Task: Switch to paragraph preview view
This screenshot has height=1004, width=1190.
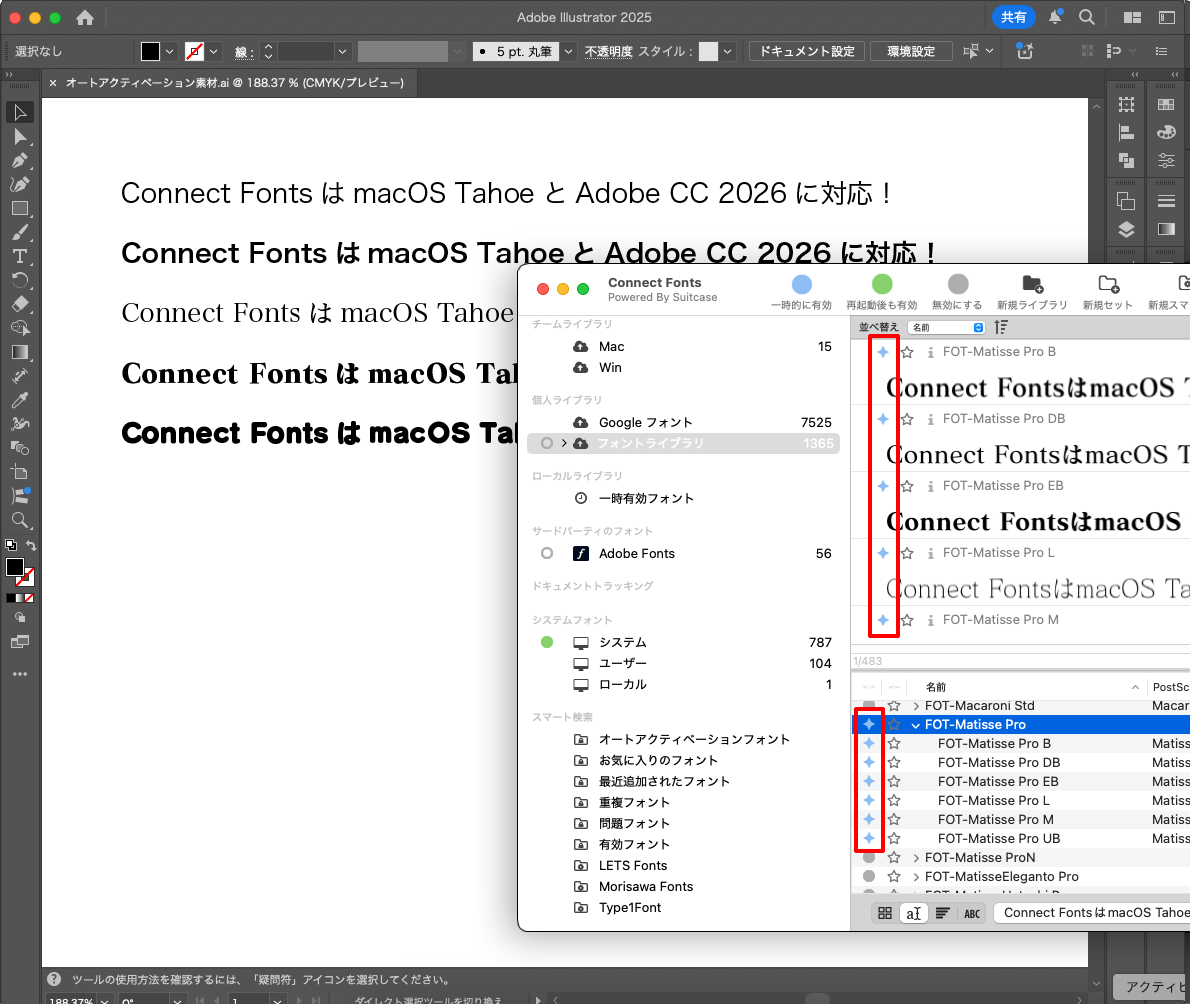Action: [x=943, y=913]
